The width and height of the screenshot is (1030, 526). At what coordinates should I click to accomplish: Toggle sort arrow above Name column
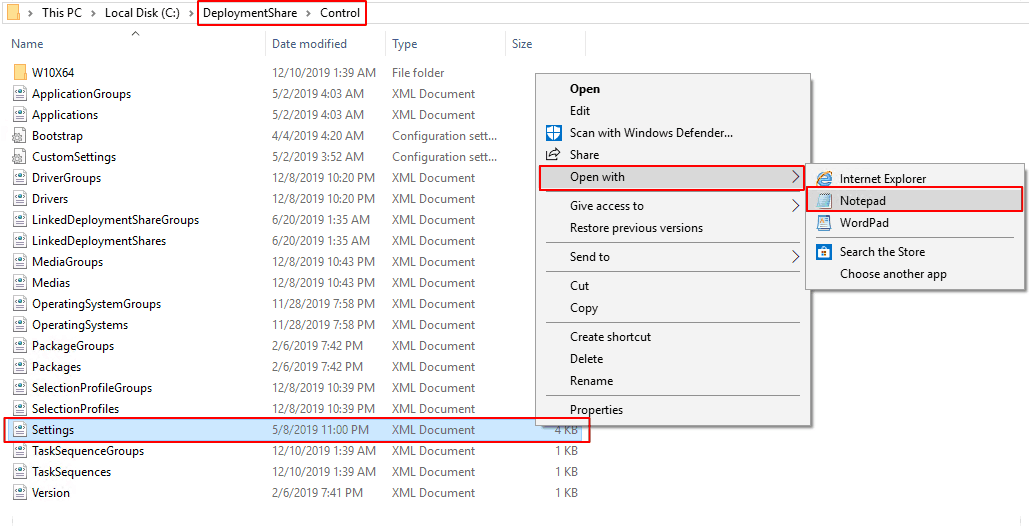pyautogui.click(x=135, y=33)
